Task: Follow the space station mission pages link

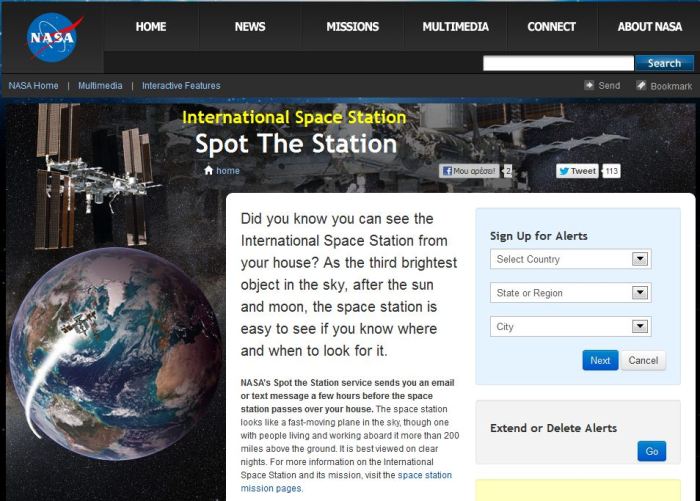Action: [425, 476]
